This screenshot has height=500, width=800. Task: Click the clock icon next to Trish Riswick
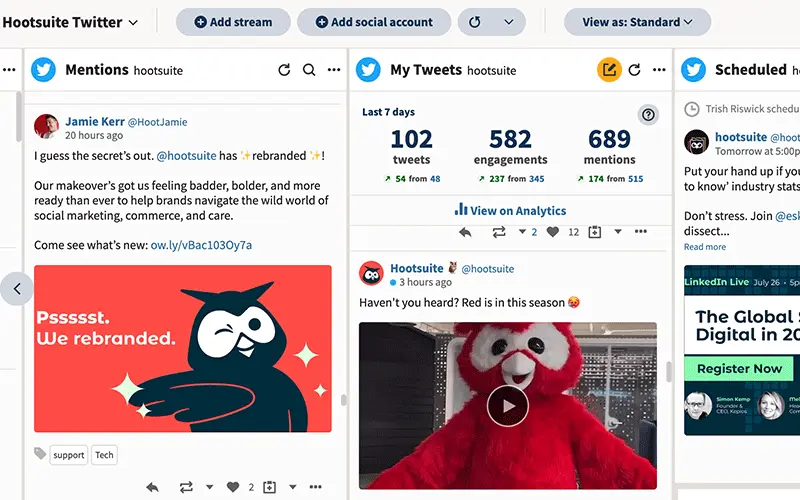[x=692, y=109]
